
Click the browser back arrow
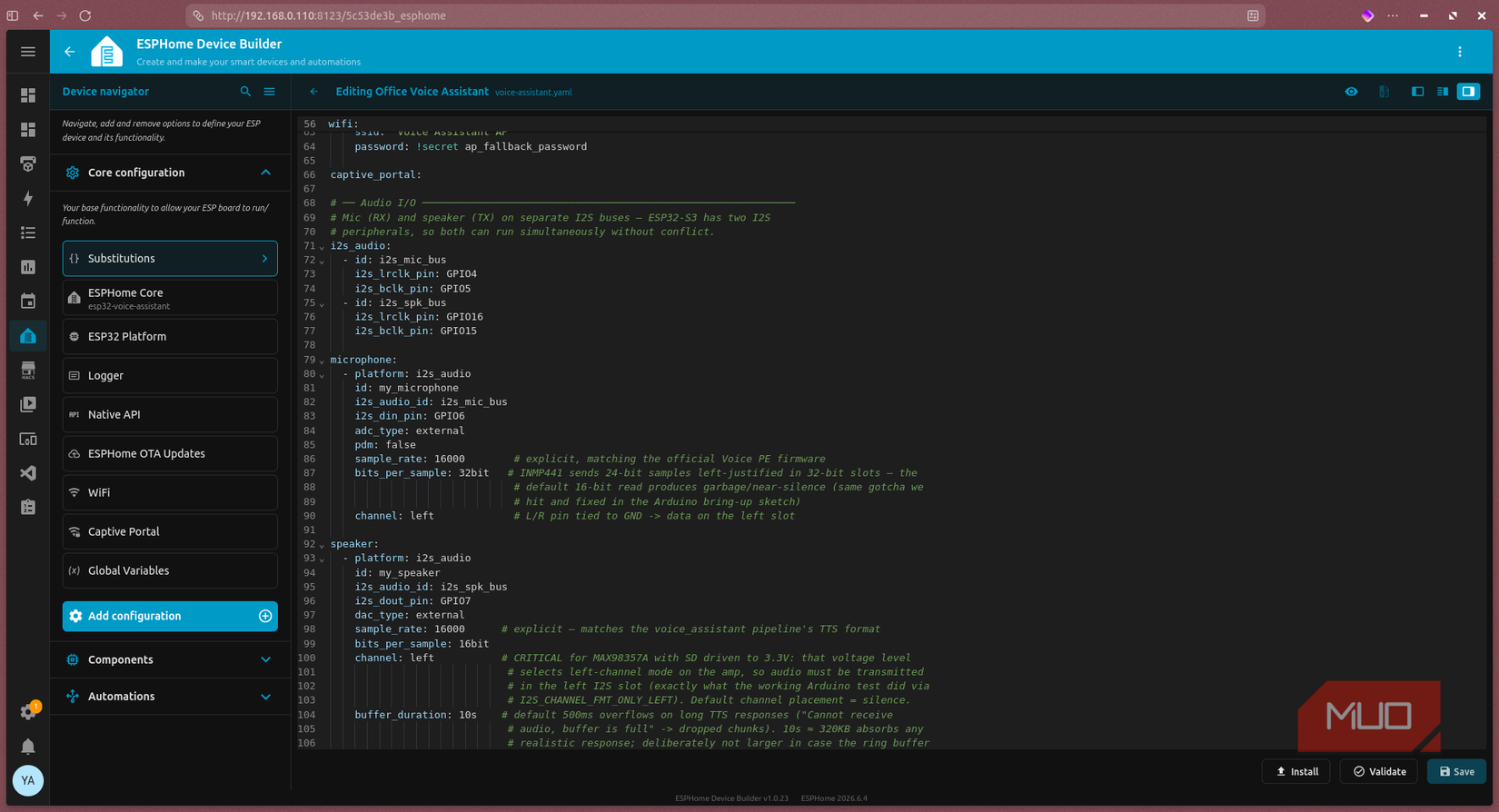point(38,15)
